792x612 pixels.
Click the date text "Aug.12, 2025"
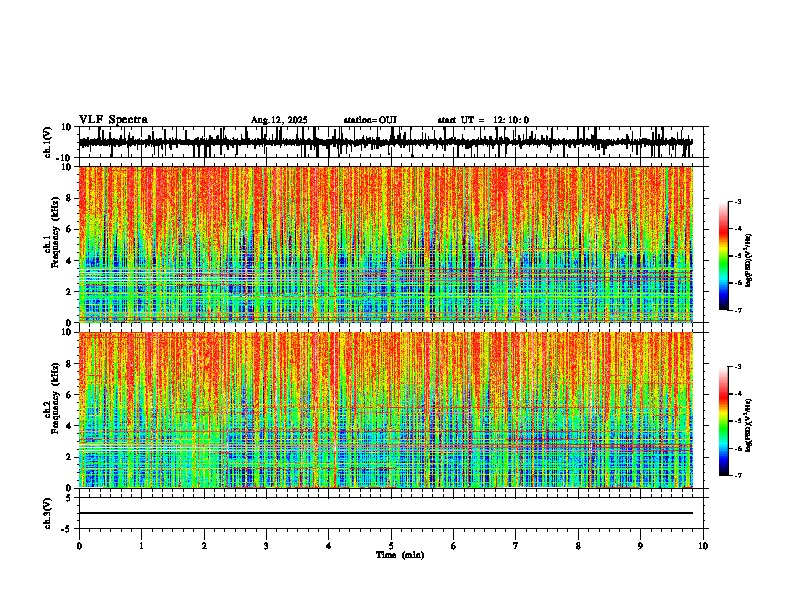point(279,120)
